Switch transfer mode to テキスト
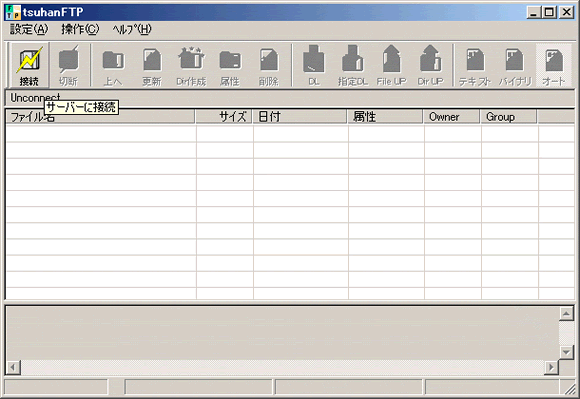 [475, 65]
